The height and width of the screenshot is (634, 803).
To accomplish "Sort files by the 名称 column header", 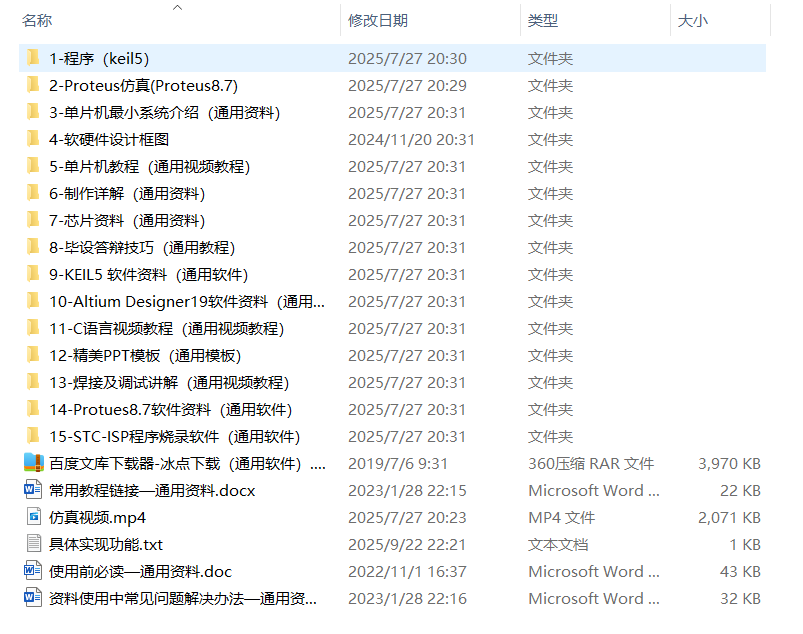I will coord(37,20).
